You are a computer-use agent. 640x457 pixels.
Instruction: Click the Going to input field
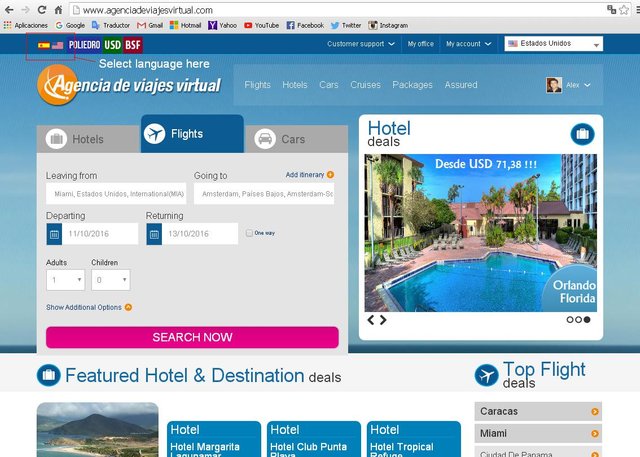pos(264,194)
